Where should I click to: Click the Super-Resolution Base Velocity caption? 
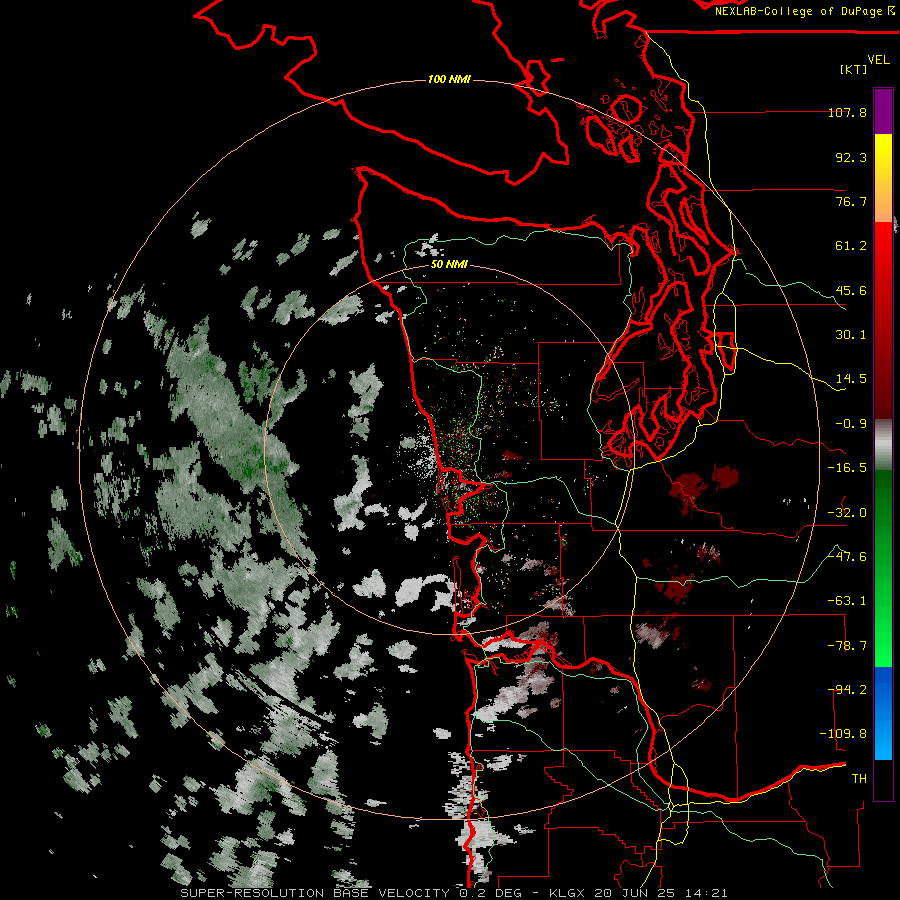tap(454, 893)
